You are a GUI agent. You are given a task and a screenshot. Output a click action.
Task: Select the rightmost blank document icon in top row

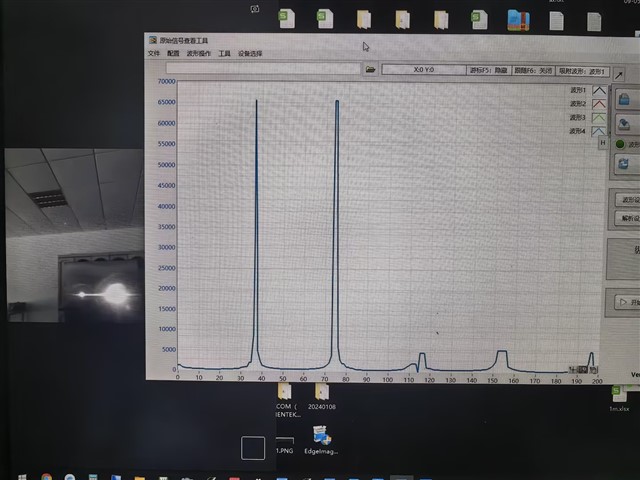(x=594, y=22)
